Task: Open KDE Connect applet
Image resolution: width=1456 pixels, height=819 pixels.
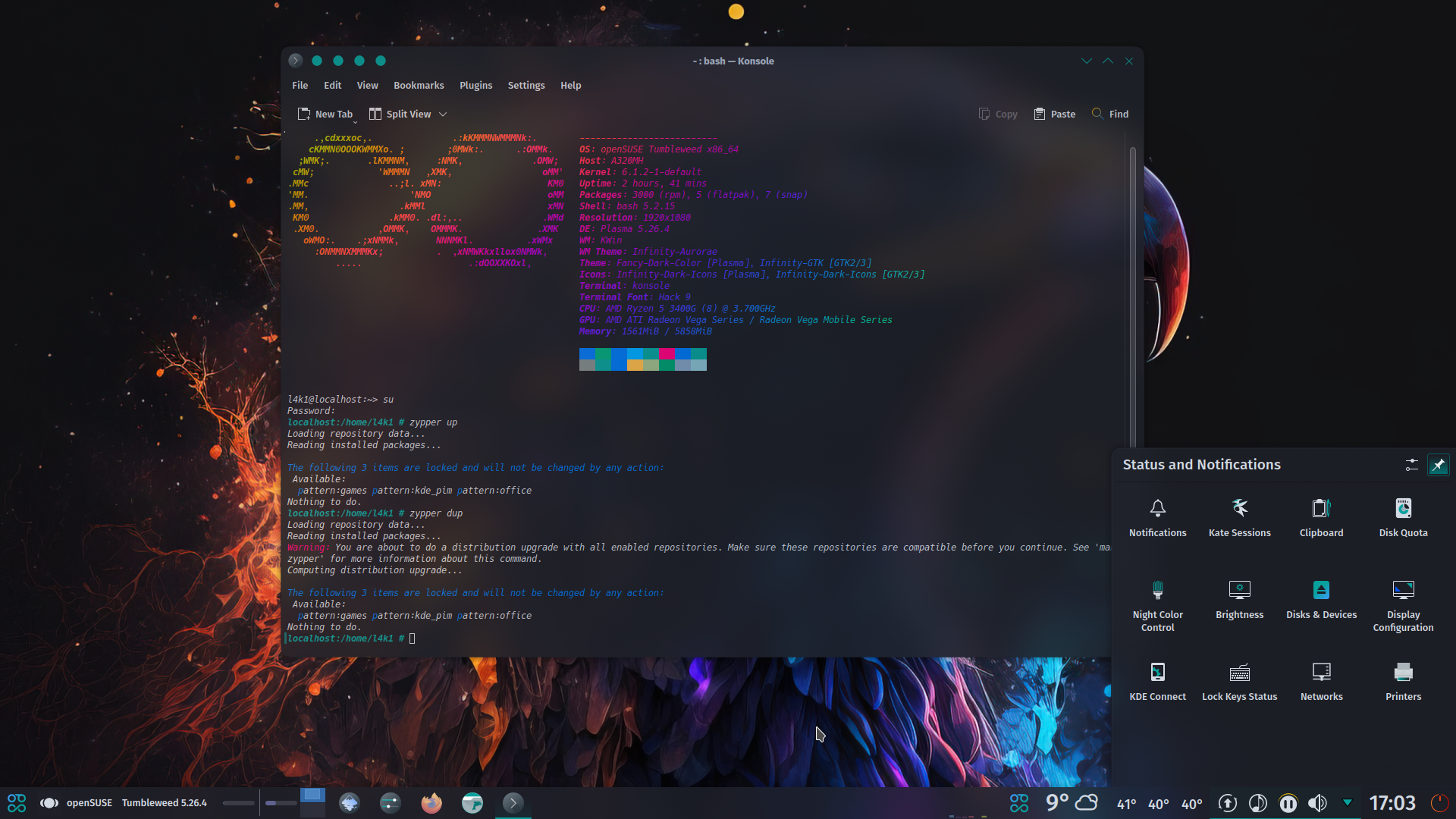Action: pos(1157,682)
